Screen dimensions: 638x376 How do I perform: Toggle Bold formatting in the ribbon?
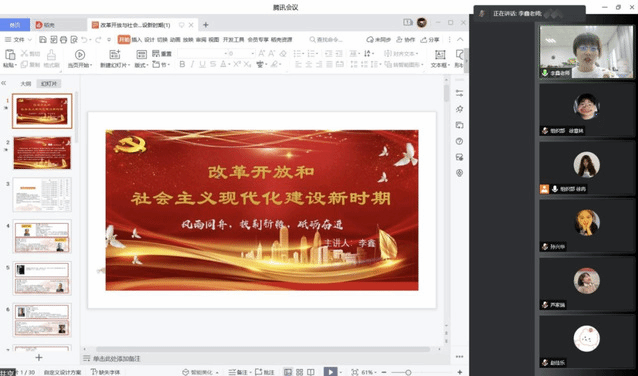pos(182,64)
